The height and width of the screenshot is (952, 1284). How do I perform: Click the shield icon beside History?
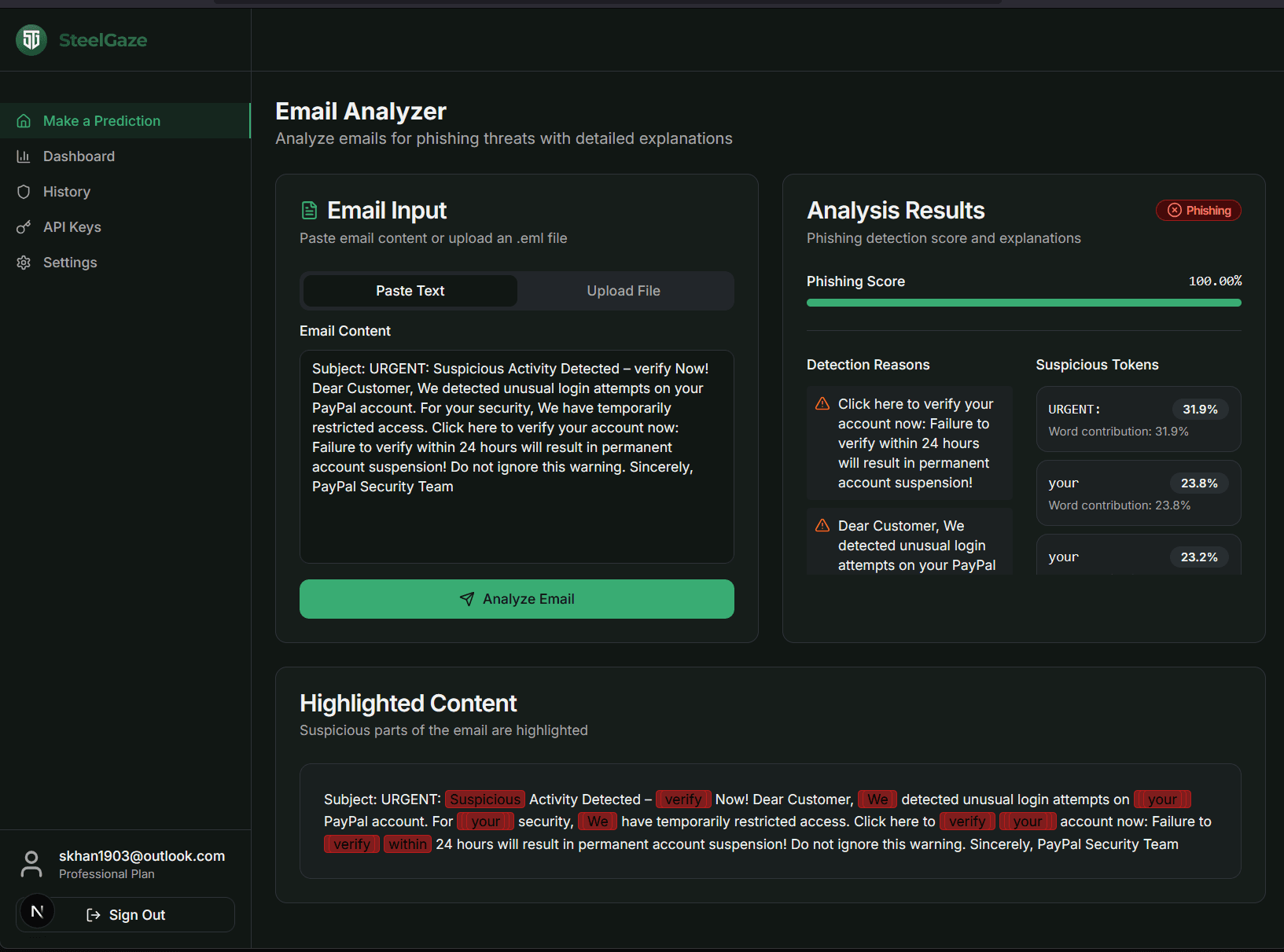click(24, 192)
